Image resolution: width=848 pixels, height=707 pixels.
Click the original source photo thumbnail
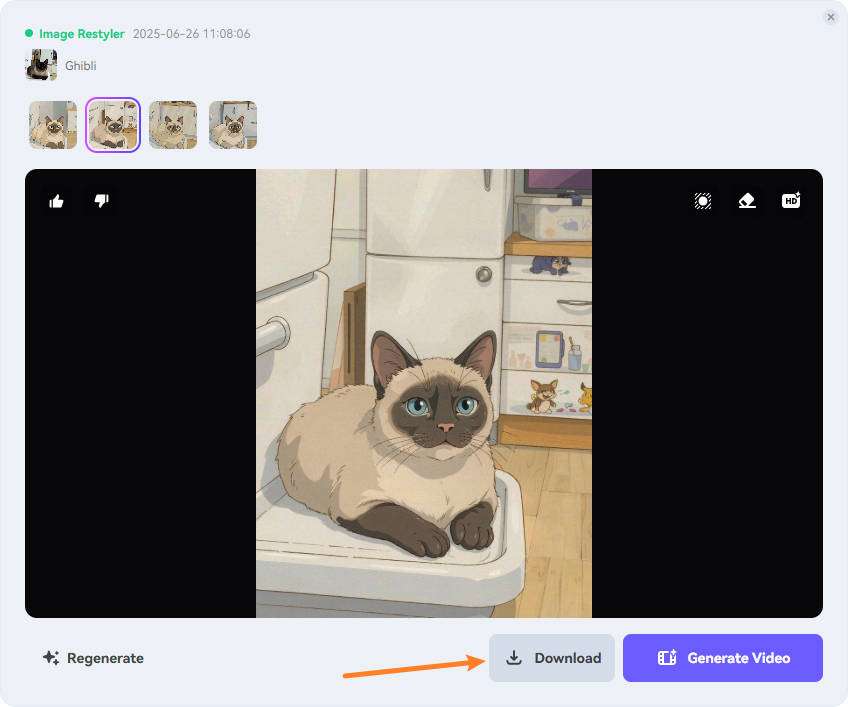[x=41, y=65]
